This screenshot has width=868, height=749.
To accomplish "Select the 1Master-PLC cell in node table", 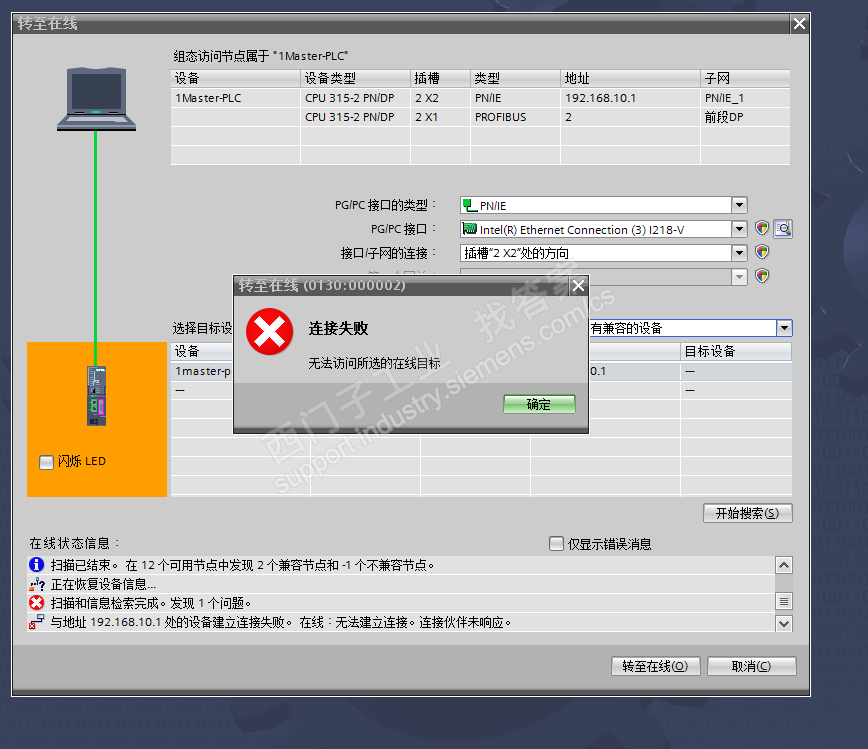I will [x=236, y=98].
